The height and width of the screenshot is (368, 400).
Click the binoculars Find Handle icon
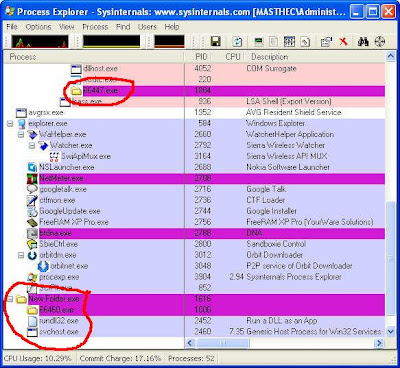tap(363, 42)
